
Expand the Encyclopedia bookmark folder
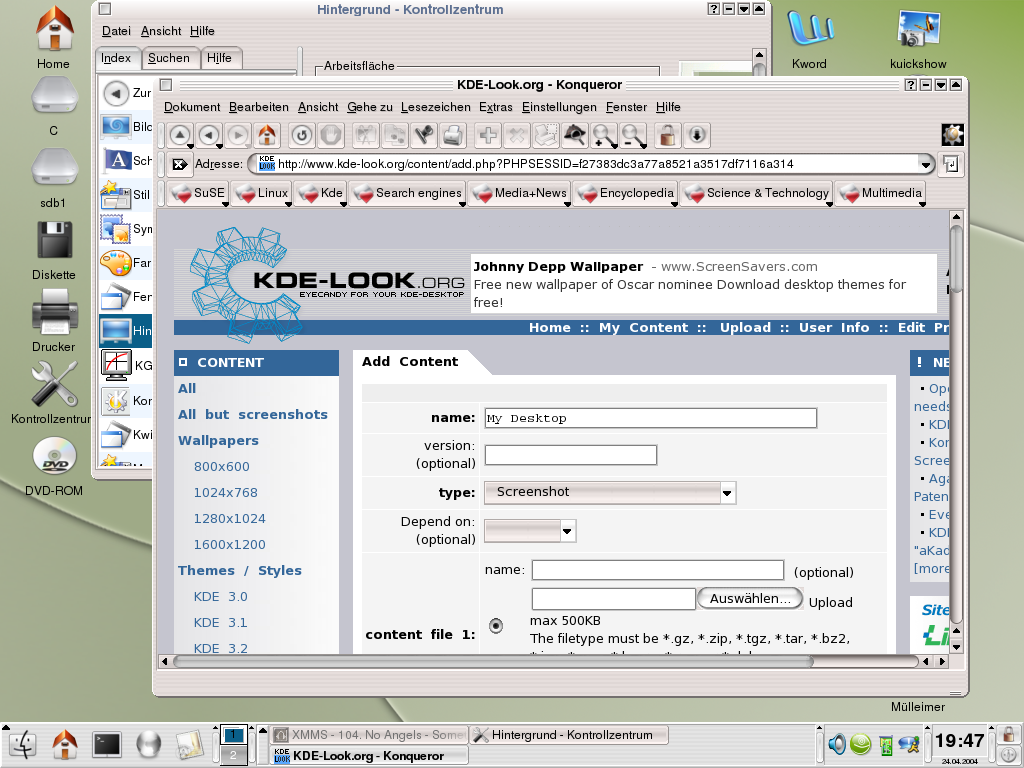626,193
